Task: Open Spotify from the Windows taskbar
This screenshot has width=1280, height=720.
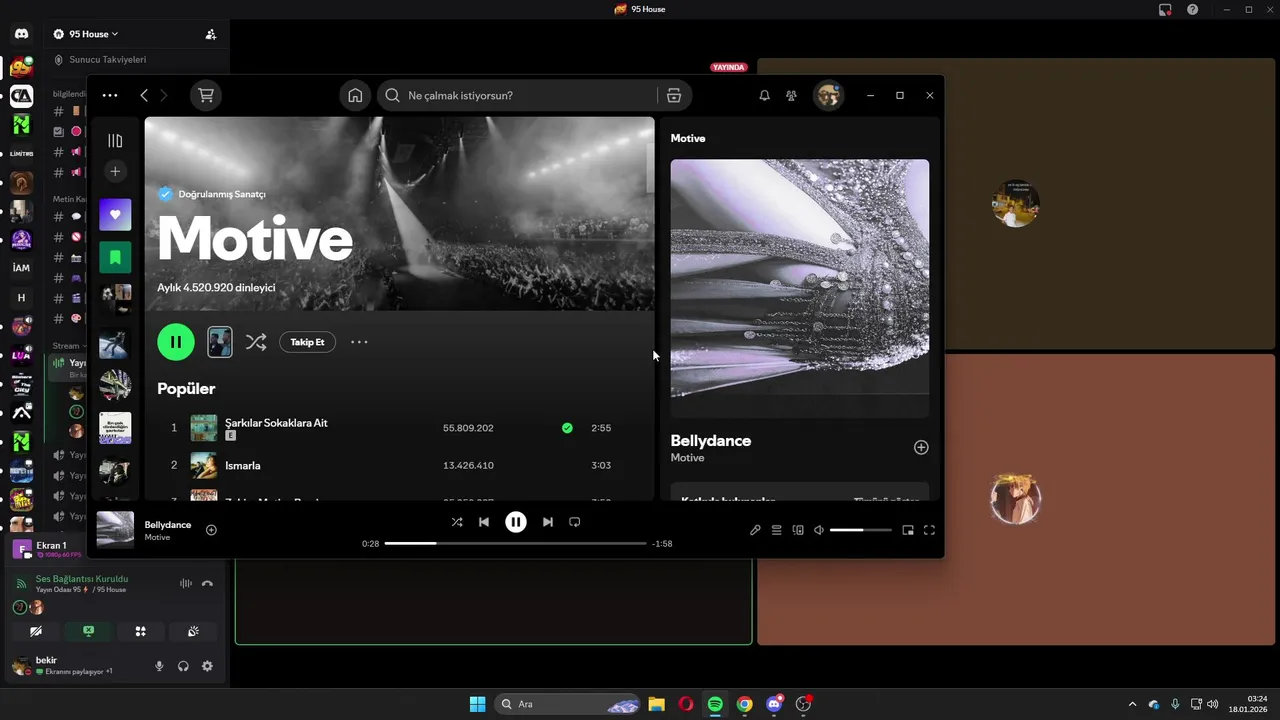Action: tap(715, 704)
